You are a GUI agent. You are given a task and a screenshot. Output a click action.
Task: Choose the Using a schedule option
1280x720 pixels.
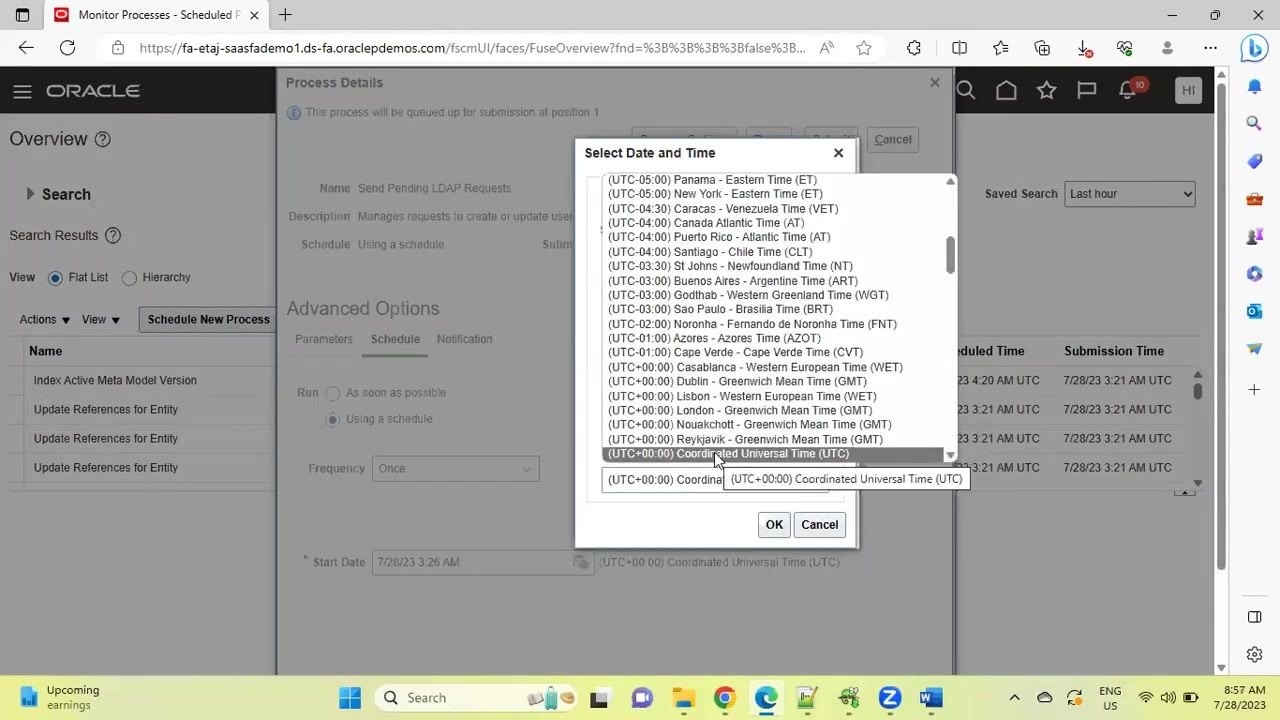click(x=333, y=419)
